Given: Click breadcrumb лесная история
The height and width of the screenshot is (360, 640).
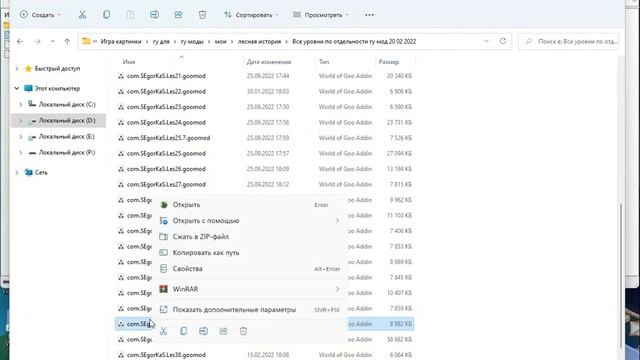Looking at the screenshot, I should point(260,41).
